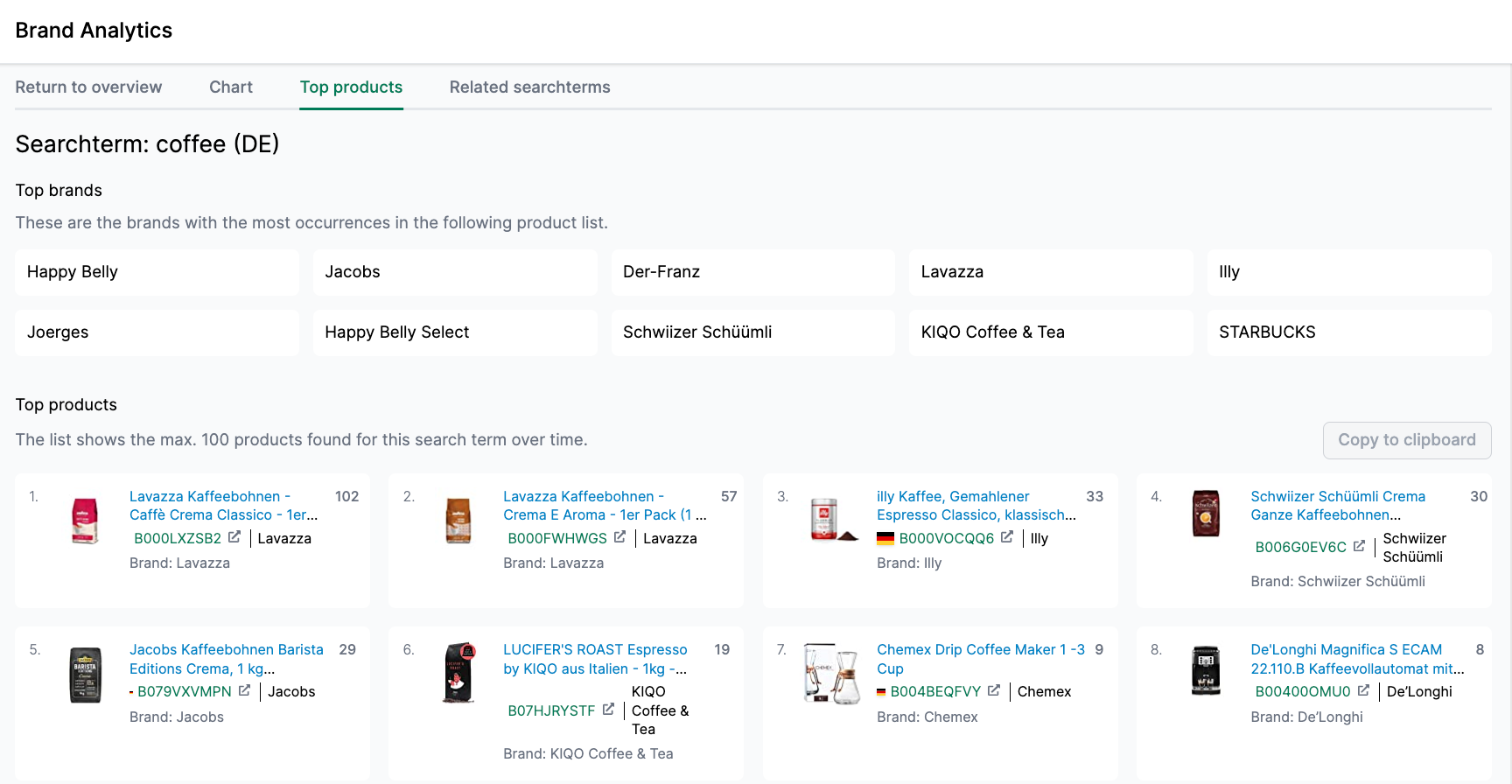The image size is (1512, 784).
Task: Open LUCIFER'S ROAST Espresso by KIQO link
Action: click(595, 659)
